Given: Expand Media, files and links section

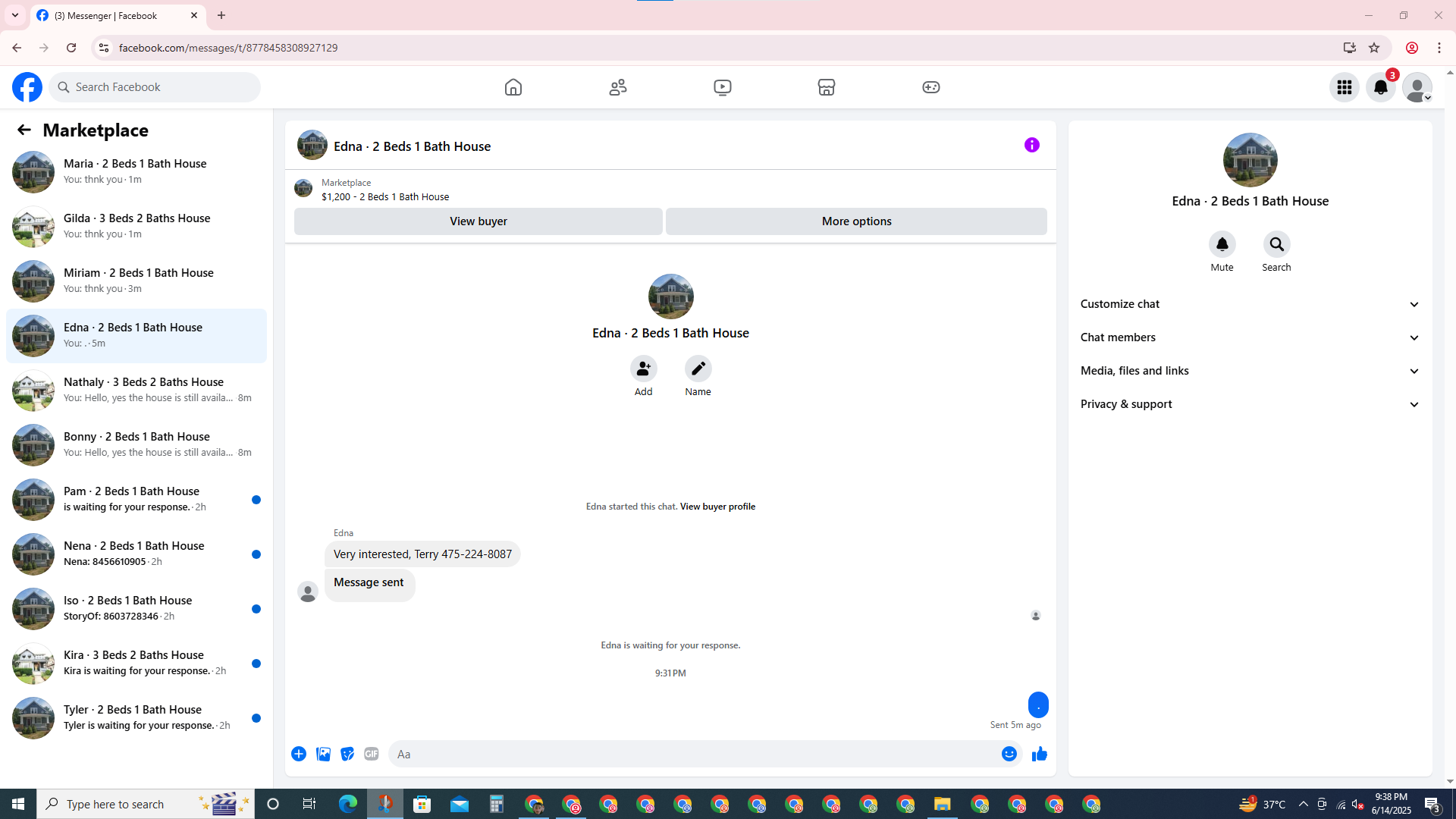Looking at the screenshot, I should click(1250, 371).
